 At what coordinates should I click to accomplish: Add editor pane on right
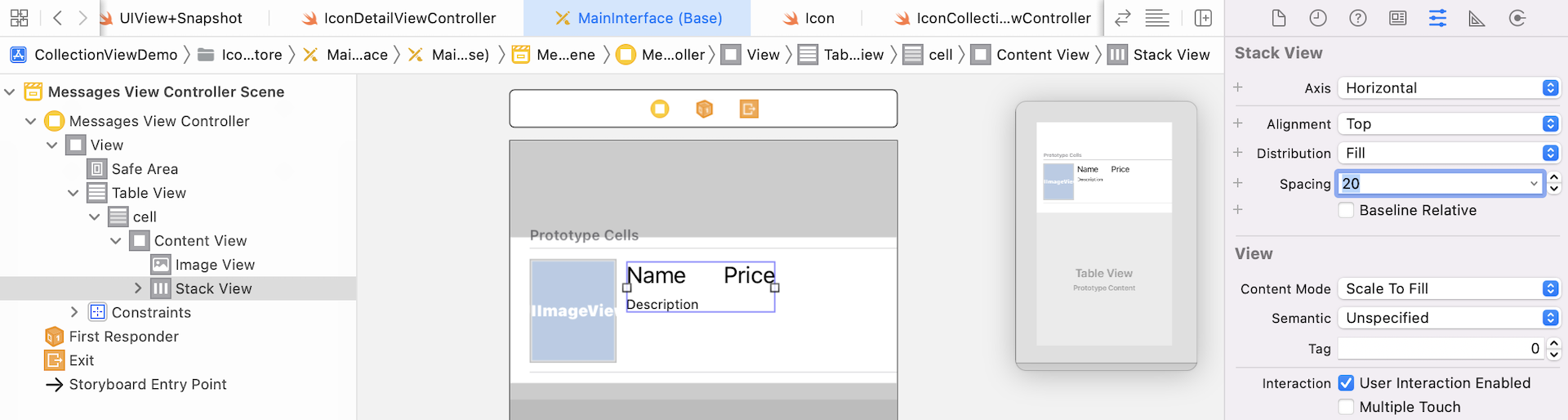tap(1203, 18)
